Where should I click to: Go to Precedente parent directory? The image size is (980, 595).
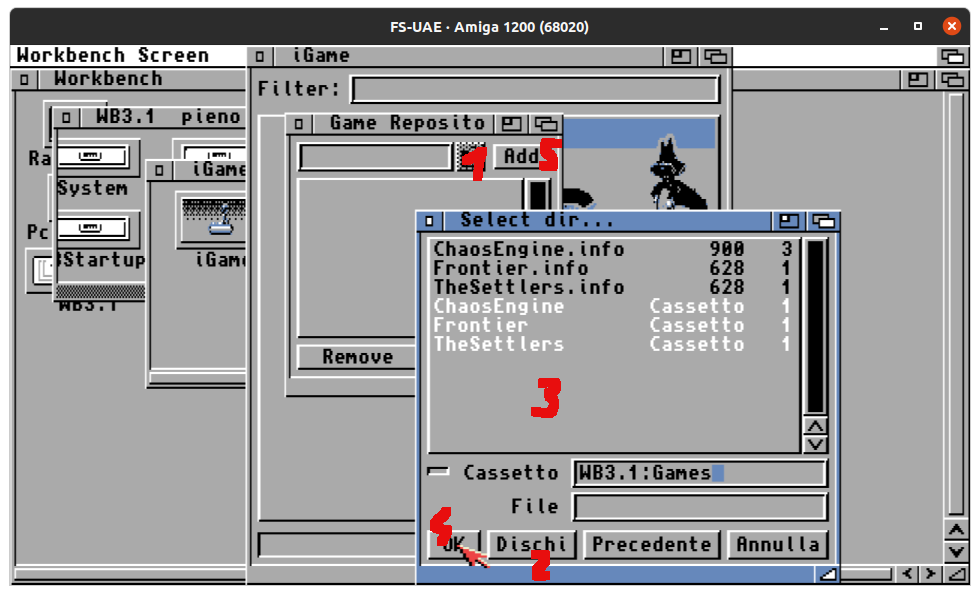coord(651,544)
